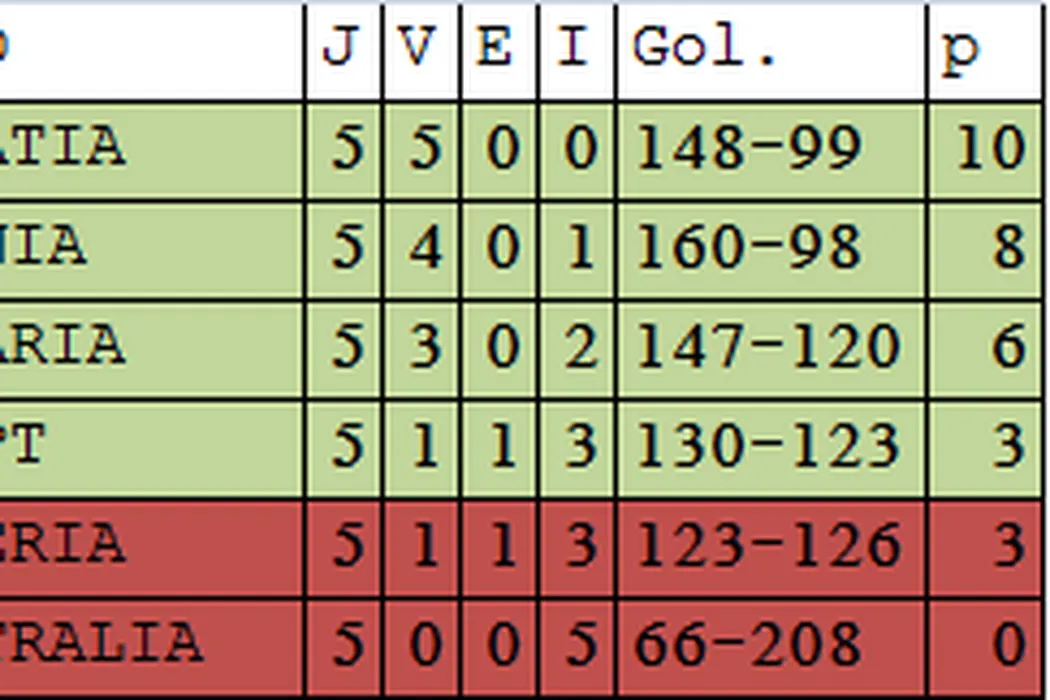This screenshot has height=700, width=1050.
Task: Select the I column header
Action: click(576, 50)
